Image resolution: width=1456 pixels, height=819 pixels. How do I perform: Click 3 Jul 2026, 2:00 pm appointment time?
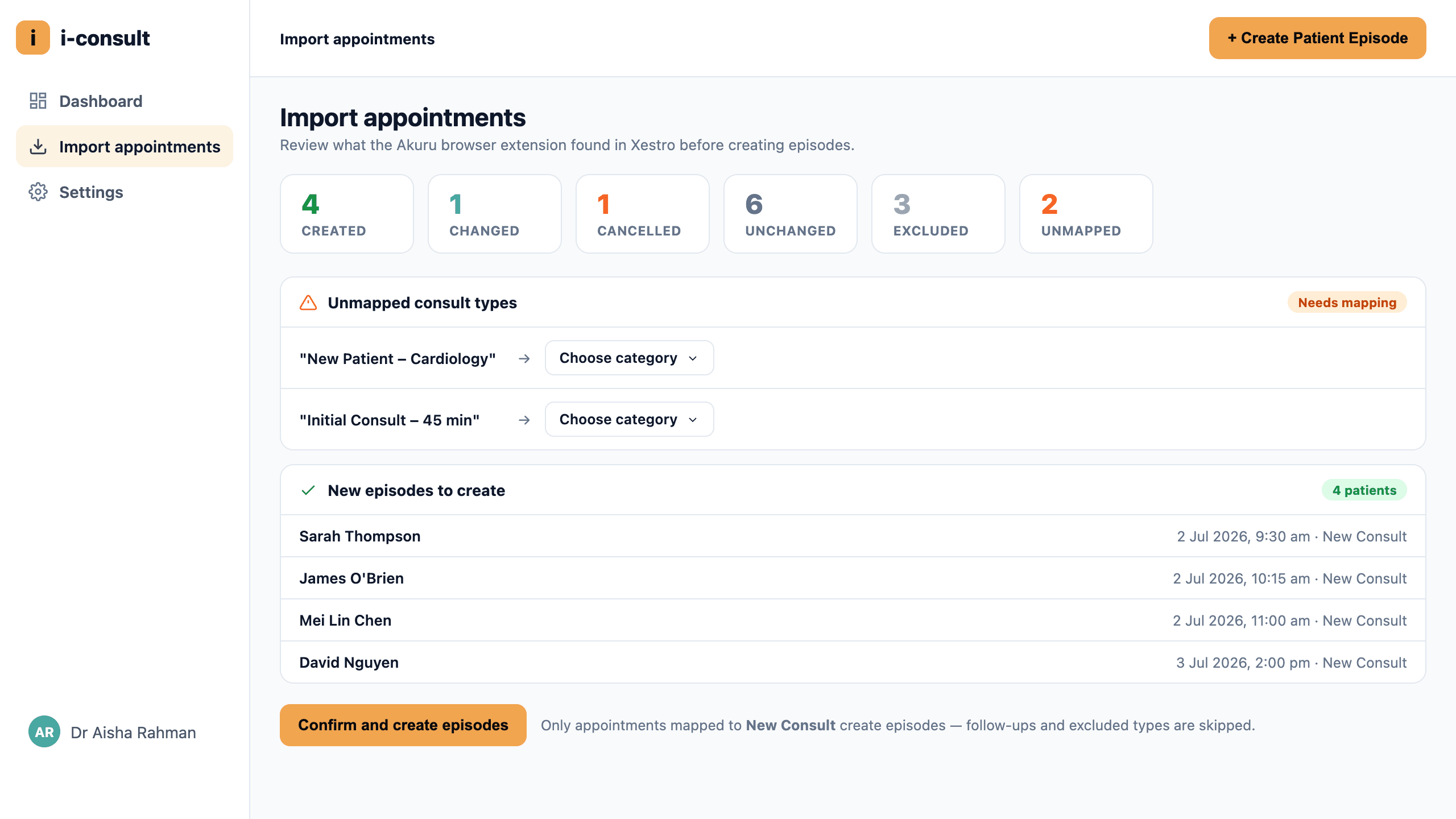pyautogui.click(x=1243, y=663)
